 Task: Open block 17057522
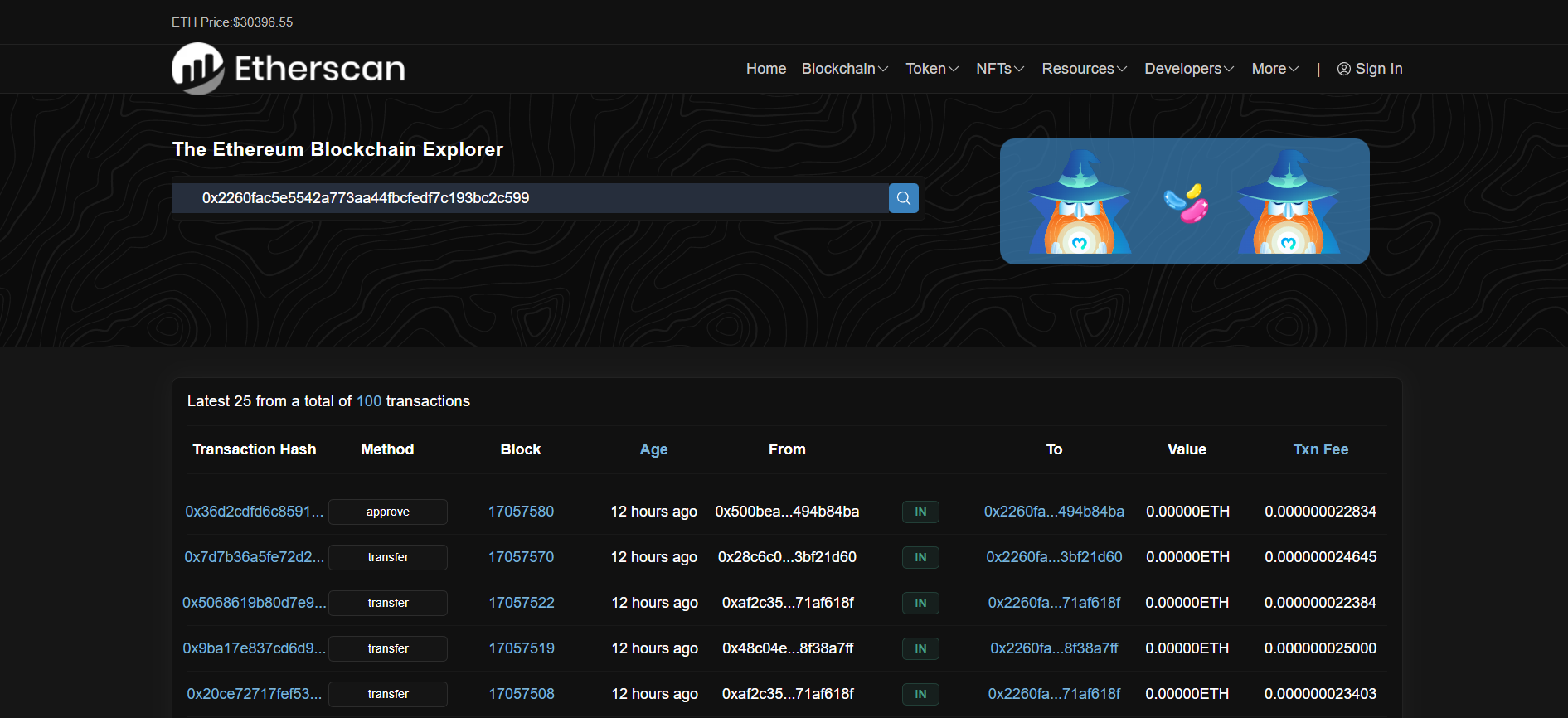[522, 603]
